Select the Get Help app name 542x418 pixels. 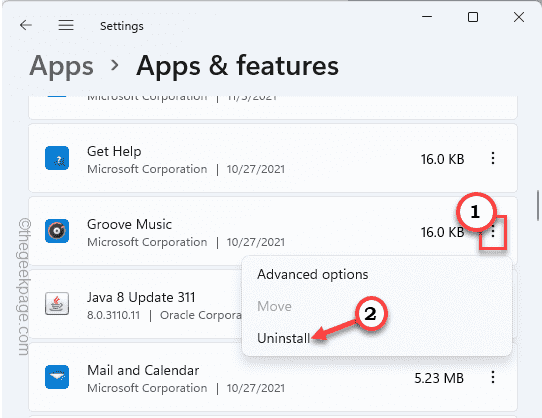coord(114,151)
